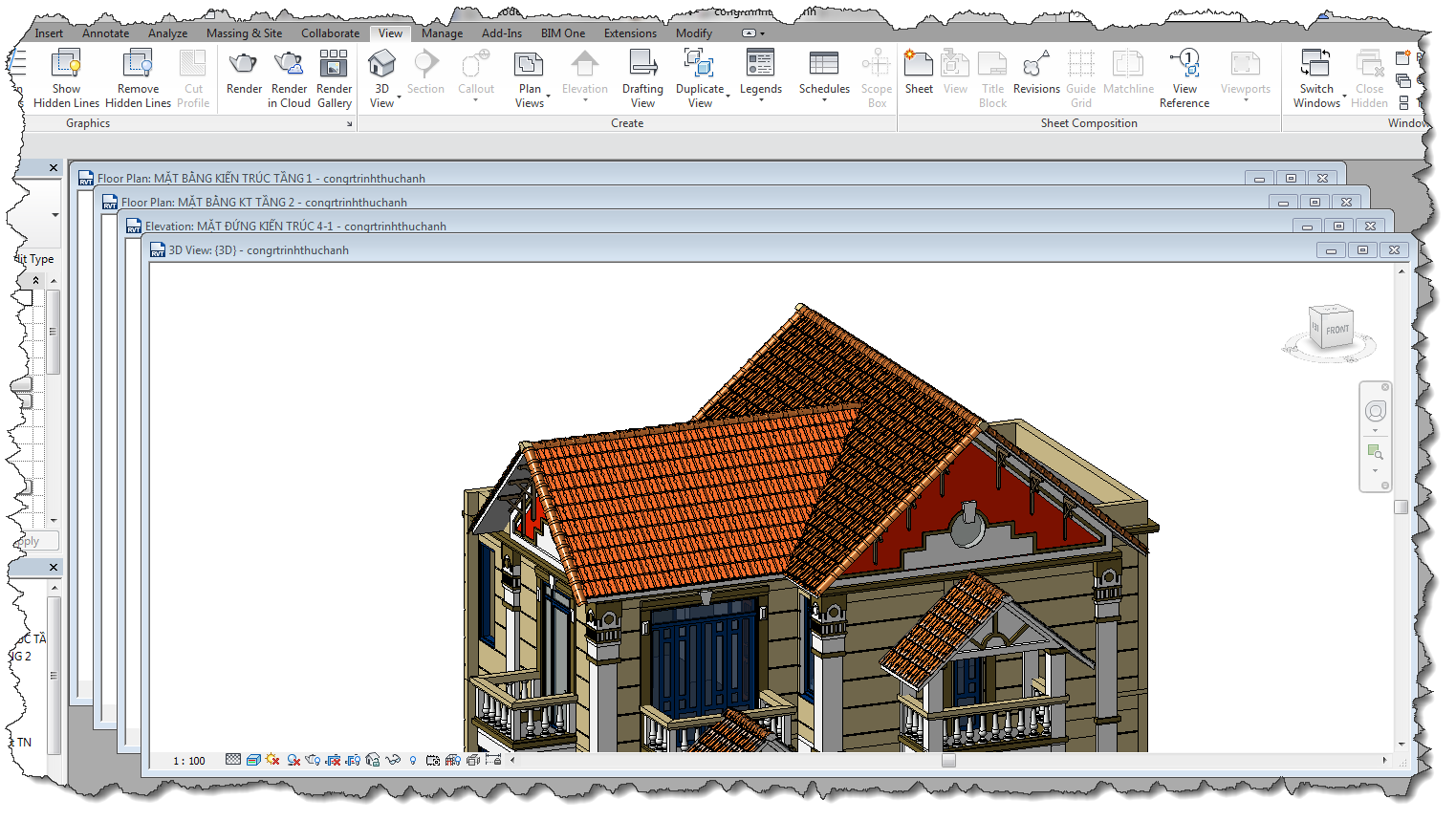Expand the Switch Windows dropdown arrow
Screen dimensions: 1456x821
(x=1344, y=97)
